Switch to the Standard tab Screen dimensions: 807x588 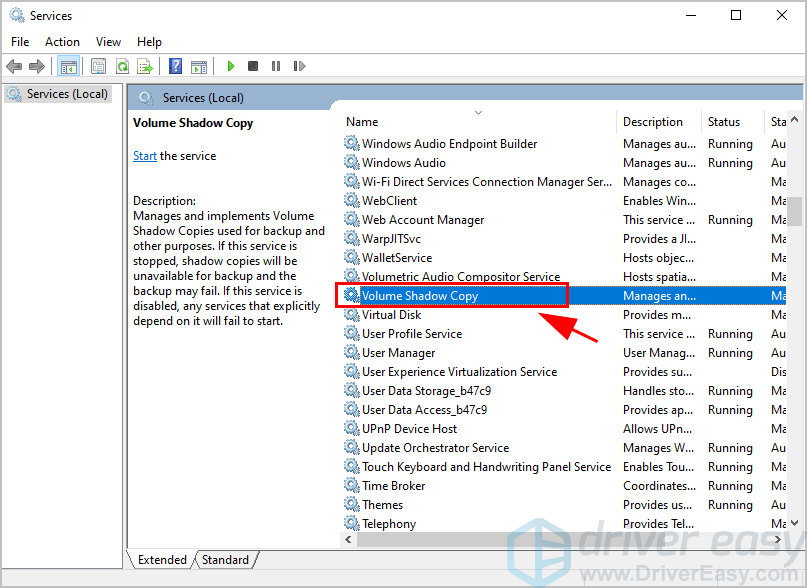click(226, 560)
